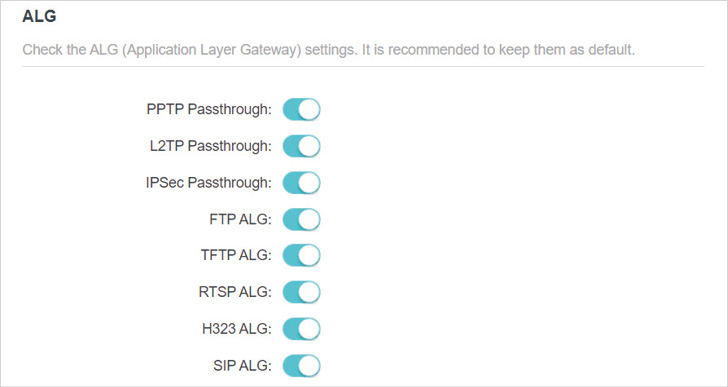Click the PPTP Passthrough label text
The height and width of the screenshot is (387, 728).
tap(209, 110)
